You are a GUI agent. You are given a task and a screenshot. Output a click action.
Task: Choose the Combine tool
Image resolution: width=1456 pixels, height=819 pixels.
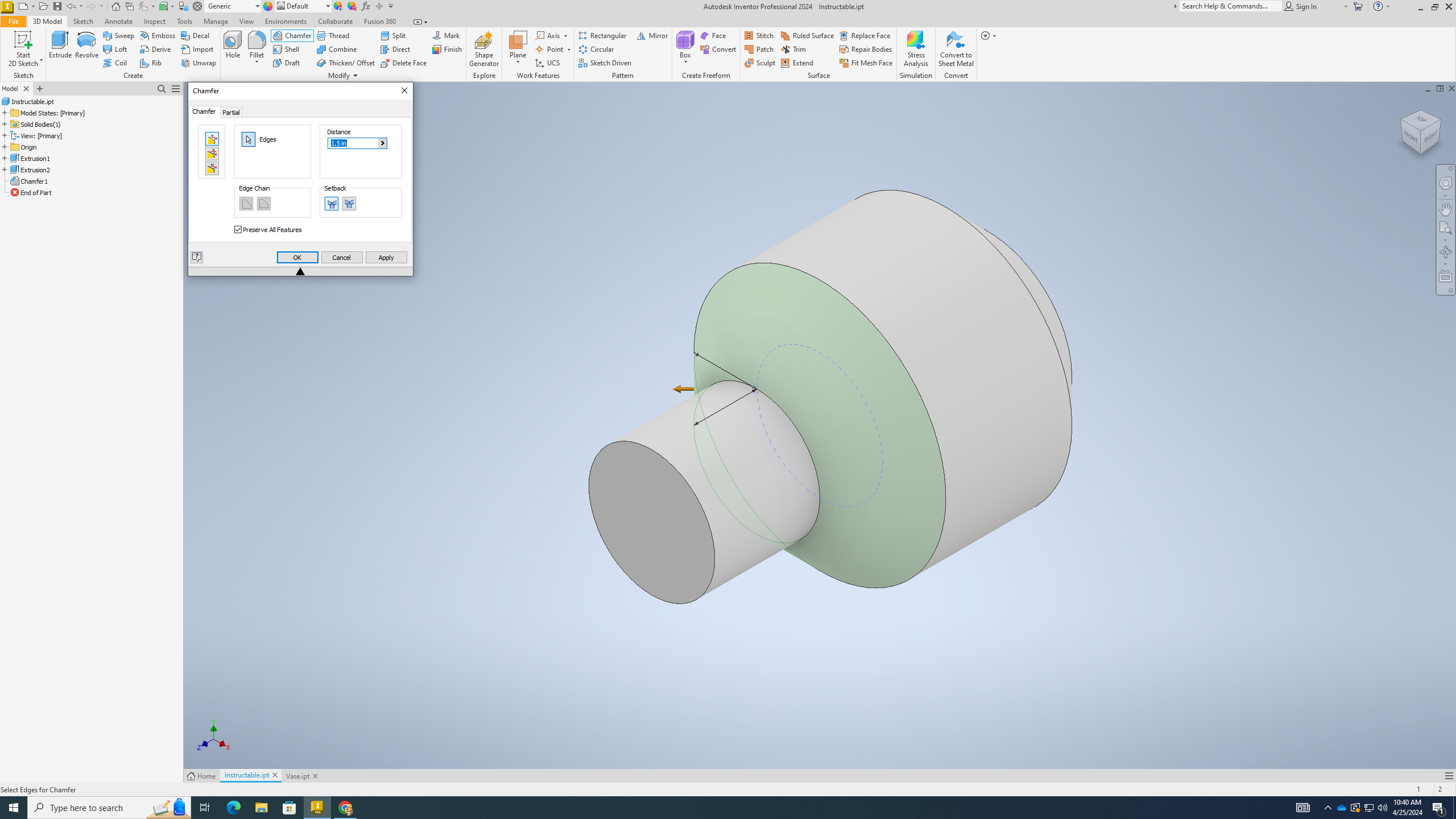337,49
